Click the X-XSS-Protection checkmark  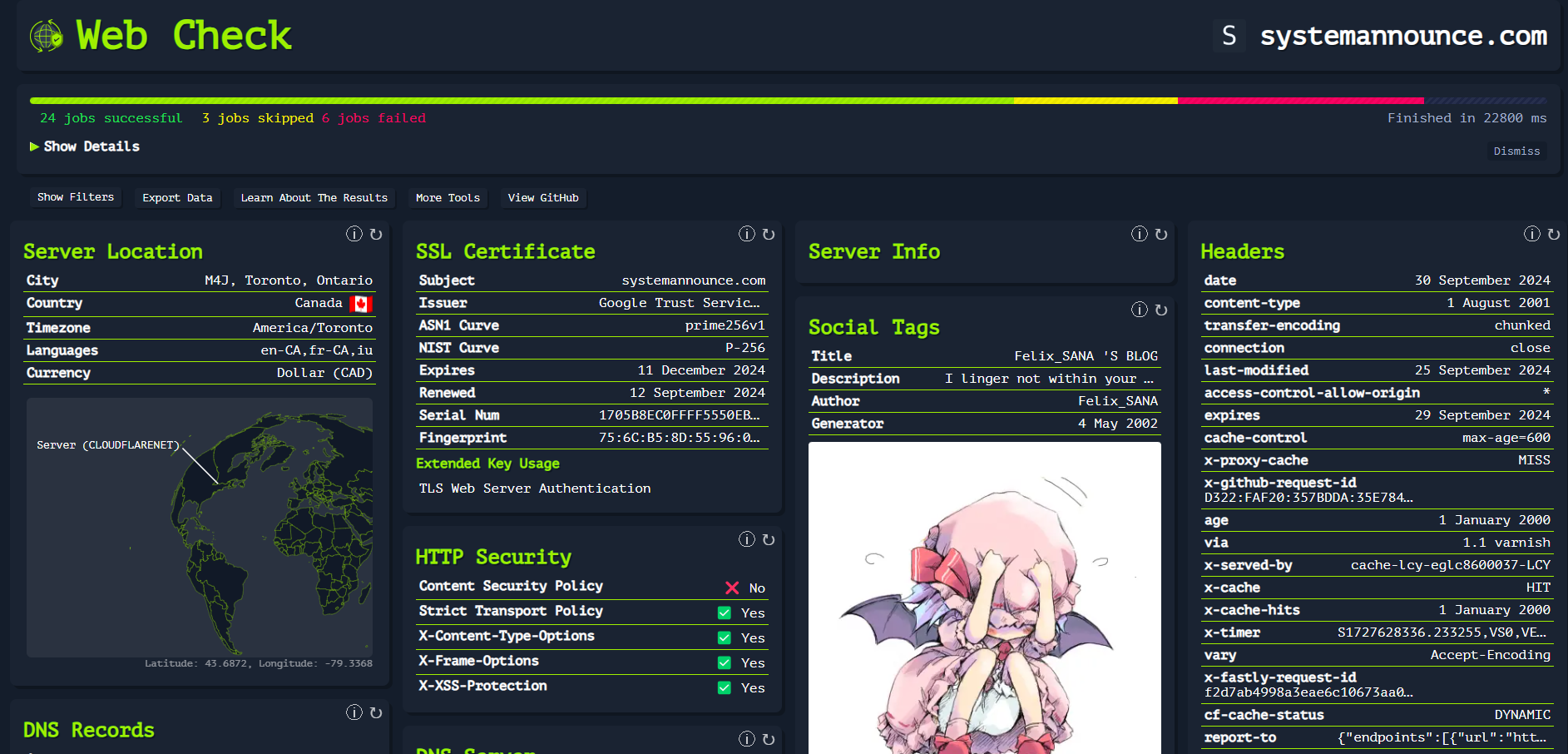pyautogui.click(x=725, y=687)
